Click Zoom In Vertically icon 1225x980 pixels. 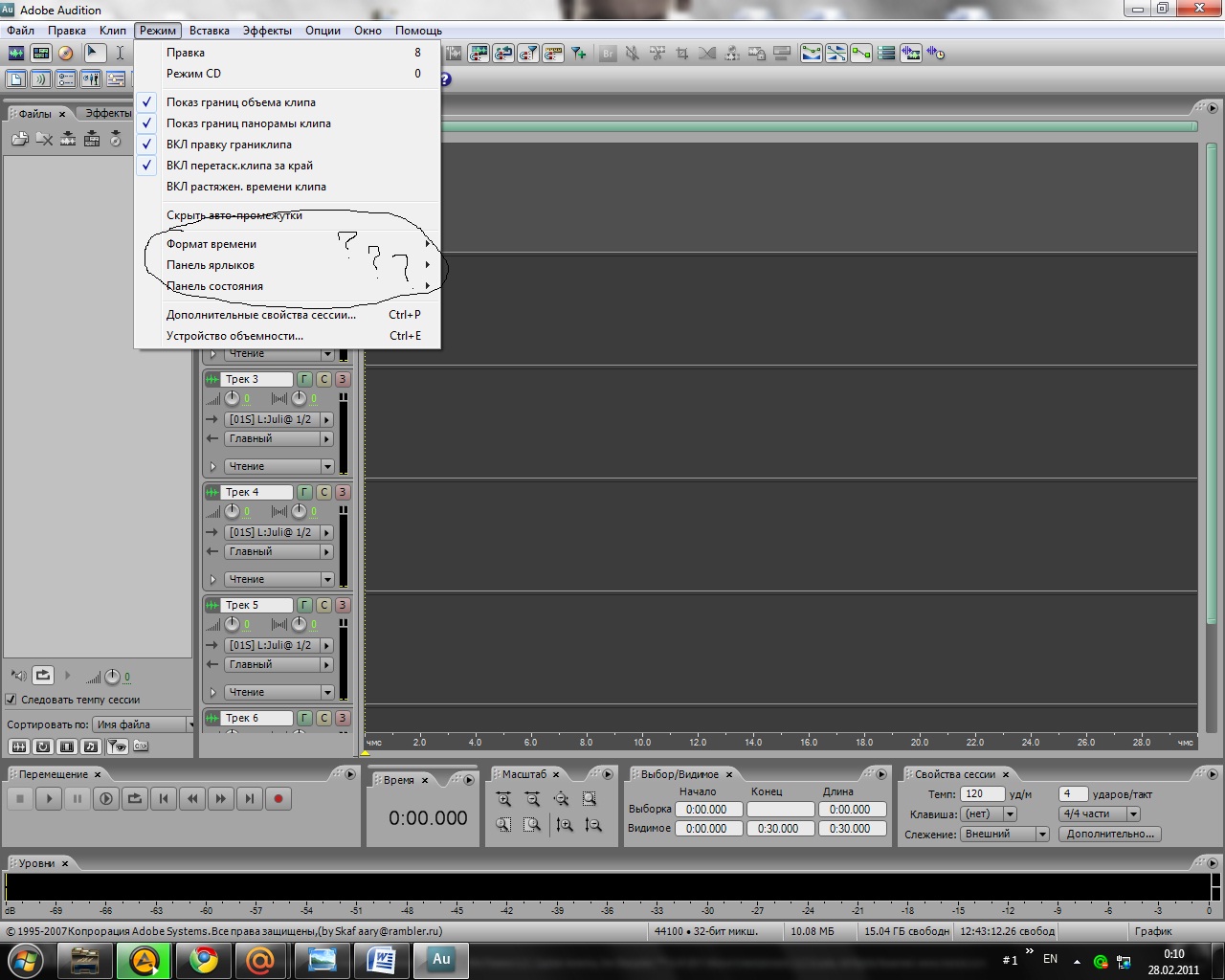pos(565,825)
